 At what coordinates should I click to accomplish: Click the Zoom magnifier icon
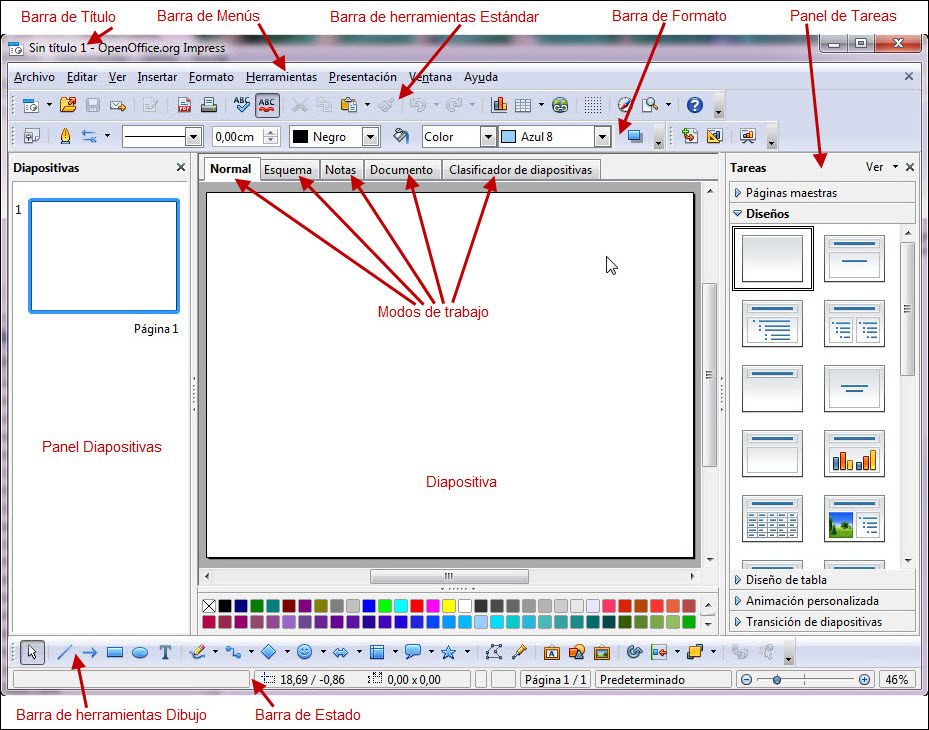click(651, 105)
